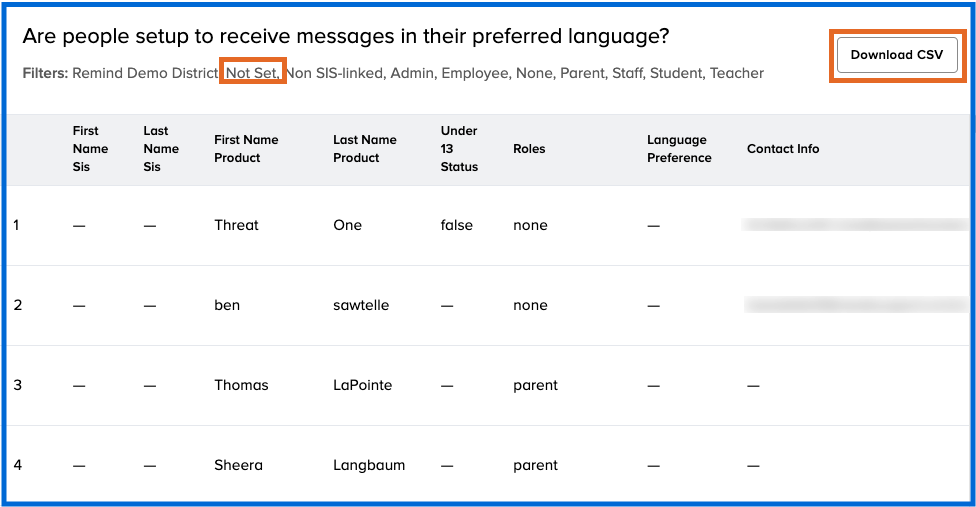Viewport: 976px width, 507px height.
Task: Click the Download CSV button
Action: (x=896, y=55)
